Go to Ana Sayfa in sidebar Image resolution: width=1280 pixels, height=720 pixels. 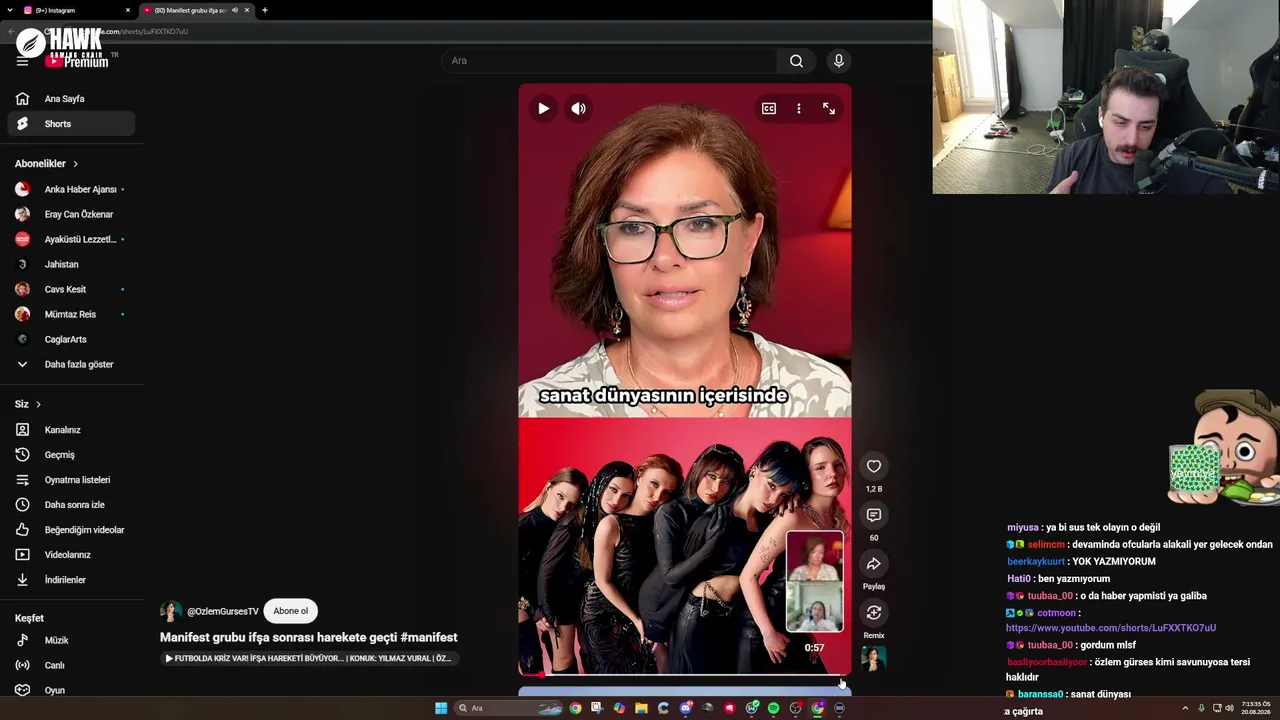click(71, 99)
